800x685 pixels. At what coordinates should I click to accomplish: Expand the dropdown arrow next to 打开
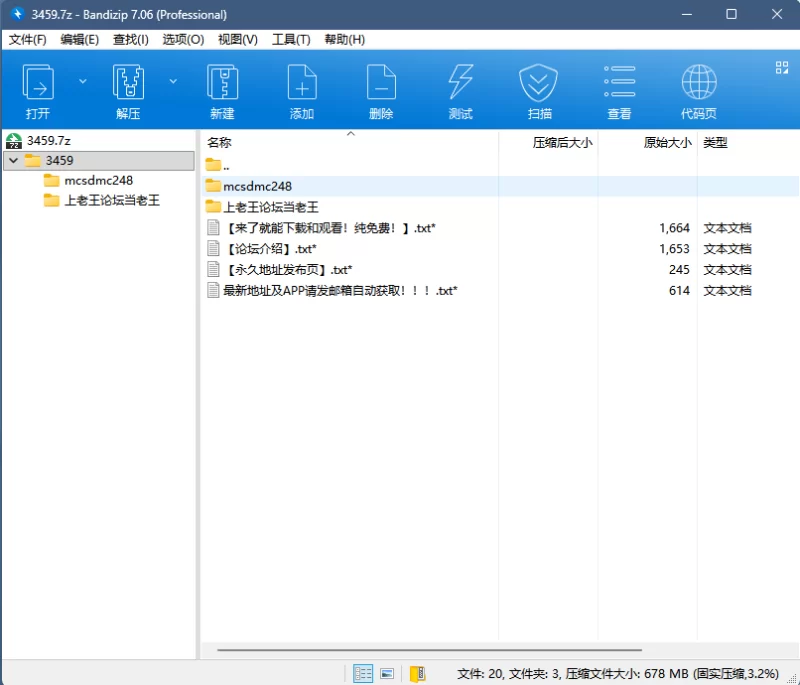[83, 81]
